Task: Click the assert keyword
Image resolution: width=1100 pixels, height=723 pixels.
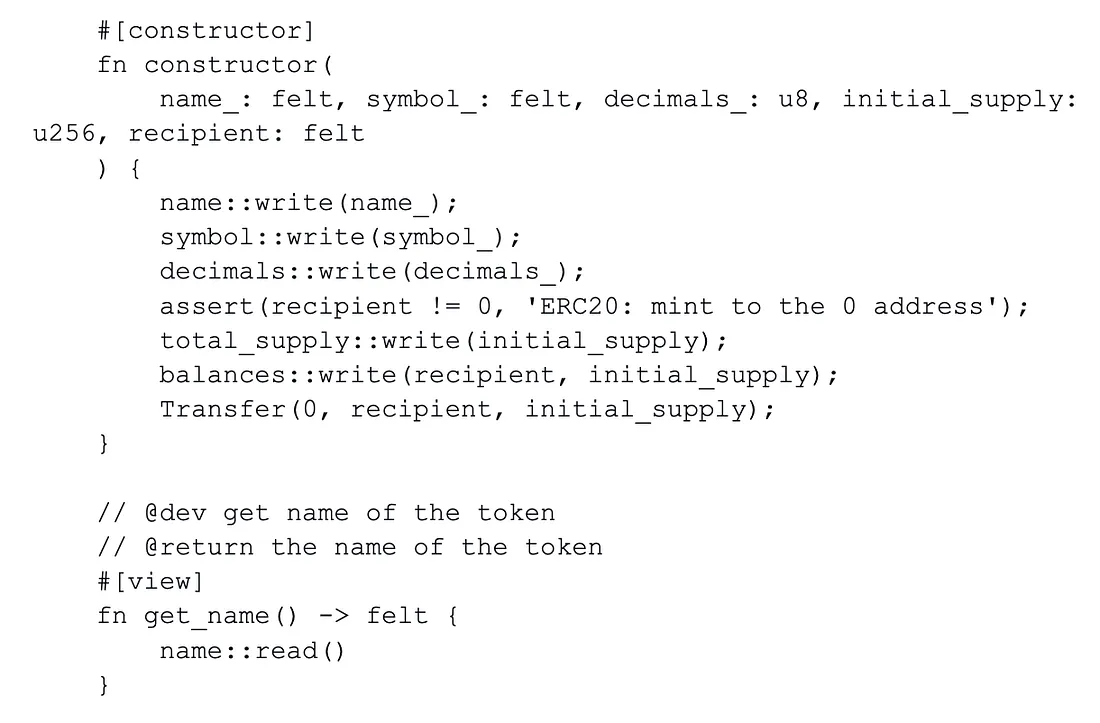Action: 206,306
